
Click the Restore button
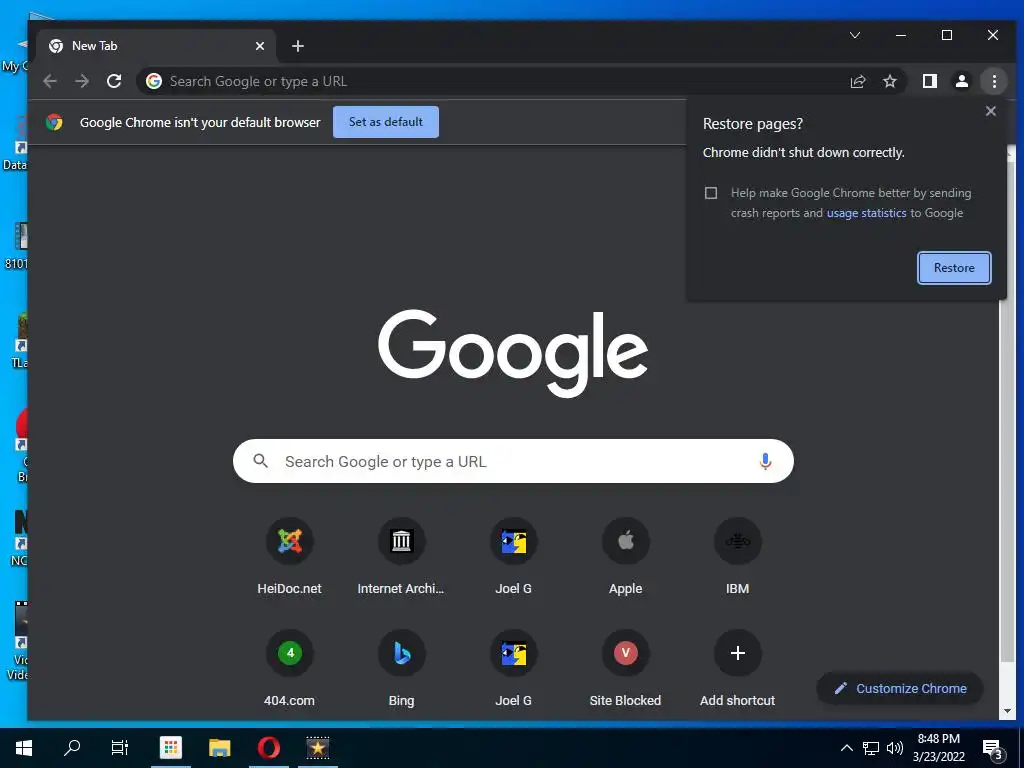pos(954,268)
